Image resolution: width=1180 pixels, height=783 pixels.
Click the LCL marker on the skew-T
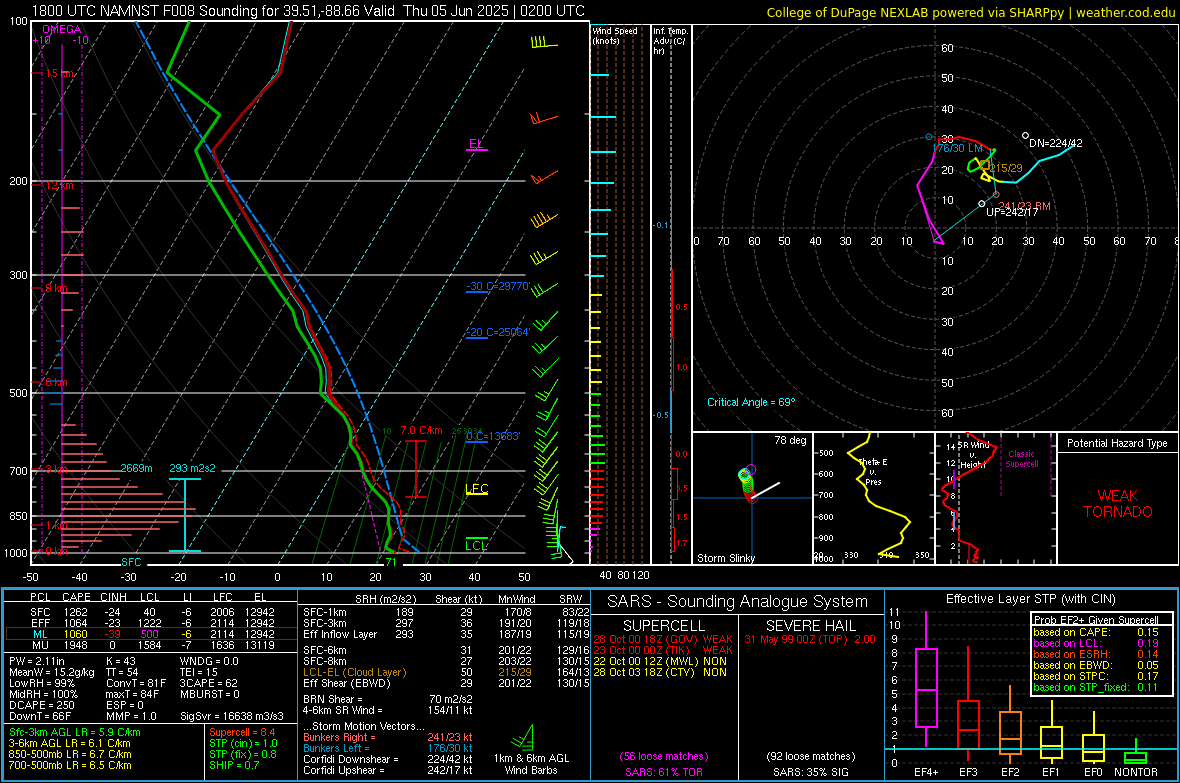pos(476,545)
